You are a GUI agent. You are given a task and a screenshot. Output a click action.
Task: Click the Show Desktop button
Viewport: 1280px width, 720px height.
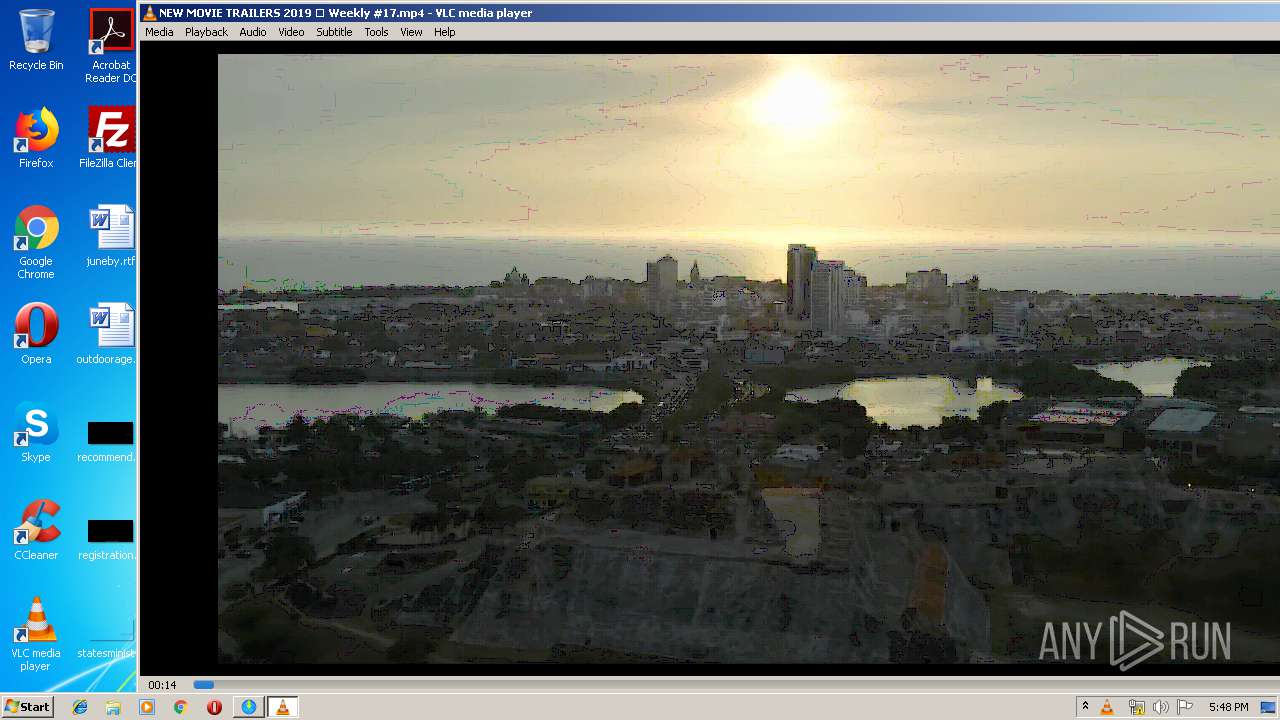click(1268, 707)
